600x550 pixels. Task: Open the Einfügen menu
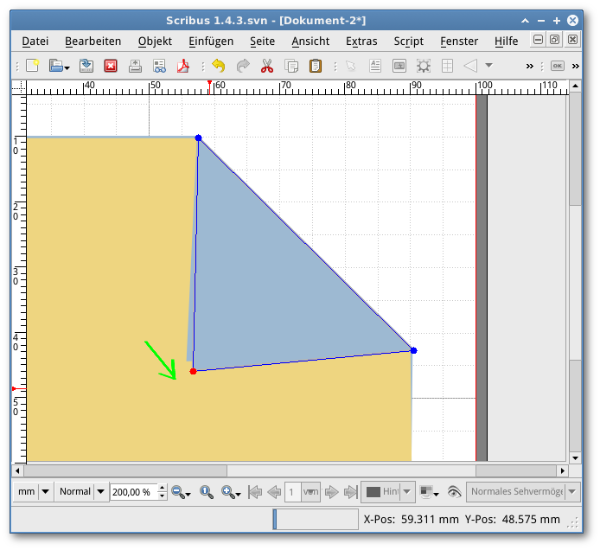tap(210, 41)
